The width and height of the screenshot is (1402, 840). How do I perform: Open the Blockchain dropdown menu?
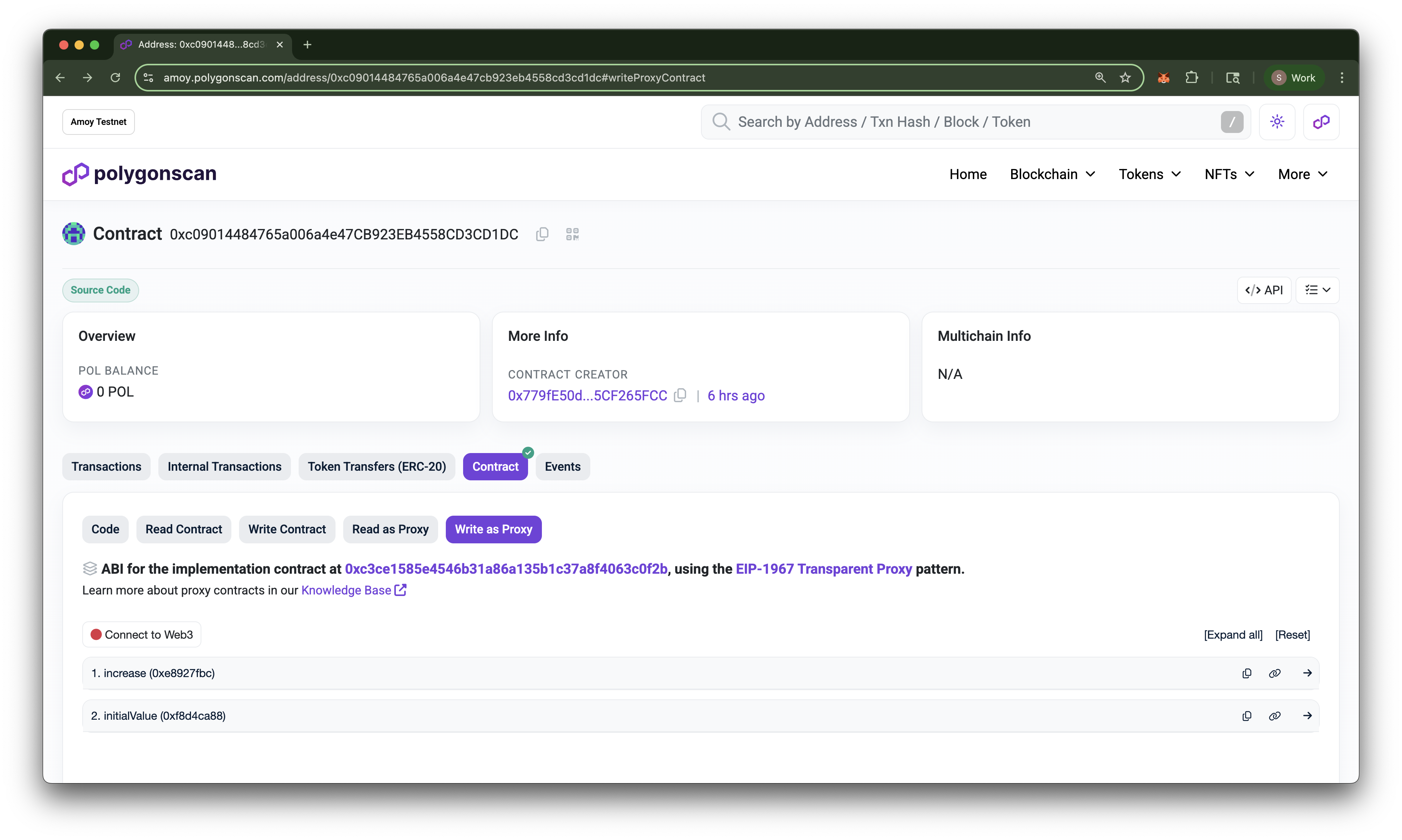(1052, 174)
